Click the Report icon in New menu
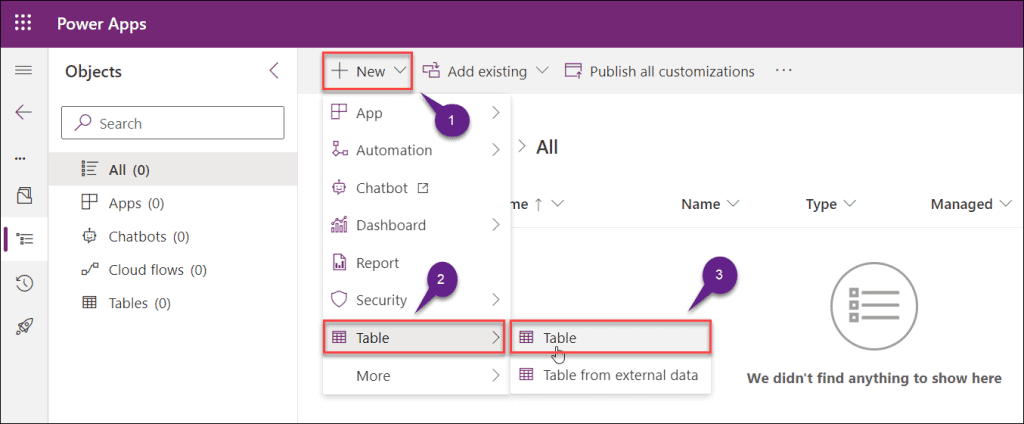This screenshot has height=424, width=1024. (339, 263)
